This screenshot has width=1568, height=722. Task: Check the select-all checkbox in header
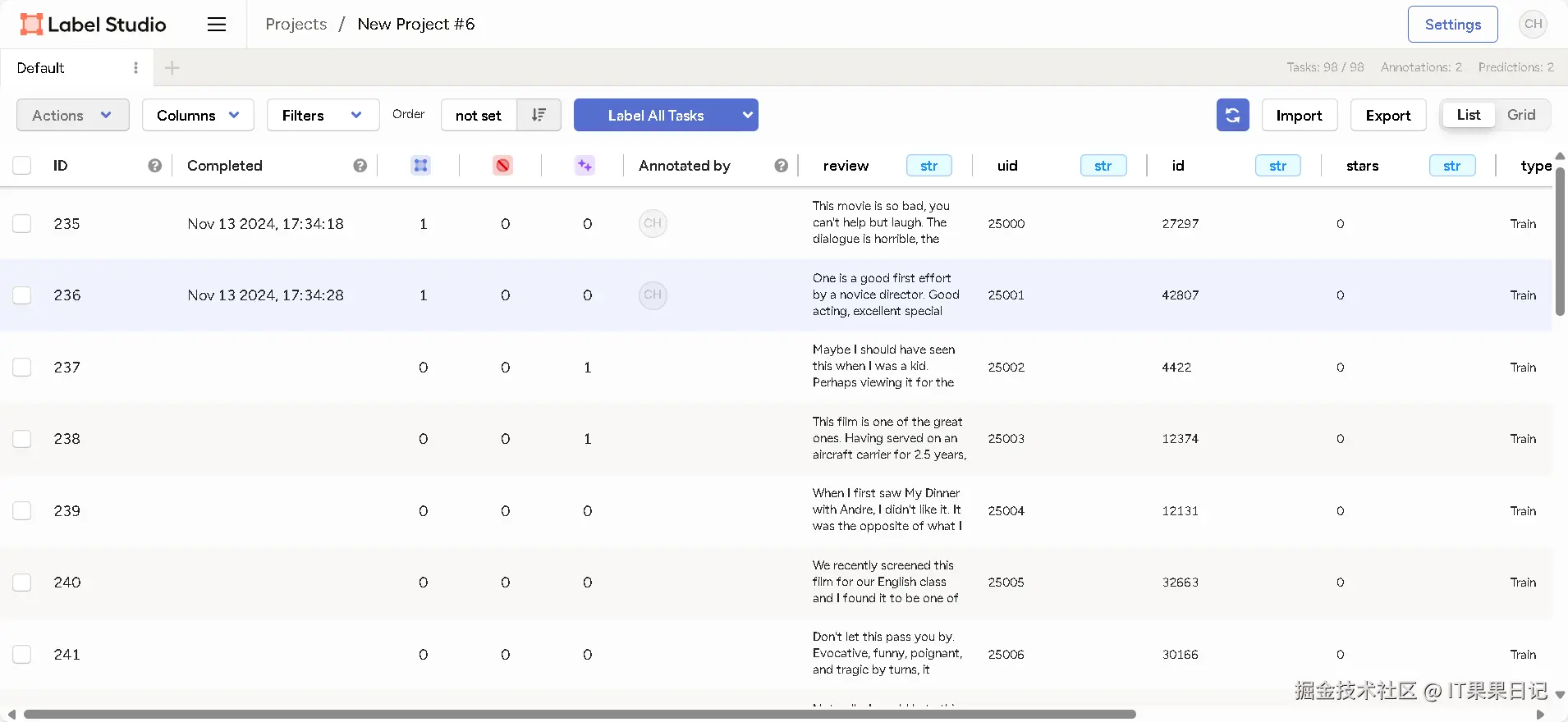pyautogui.click(x=22, y=166)
